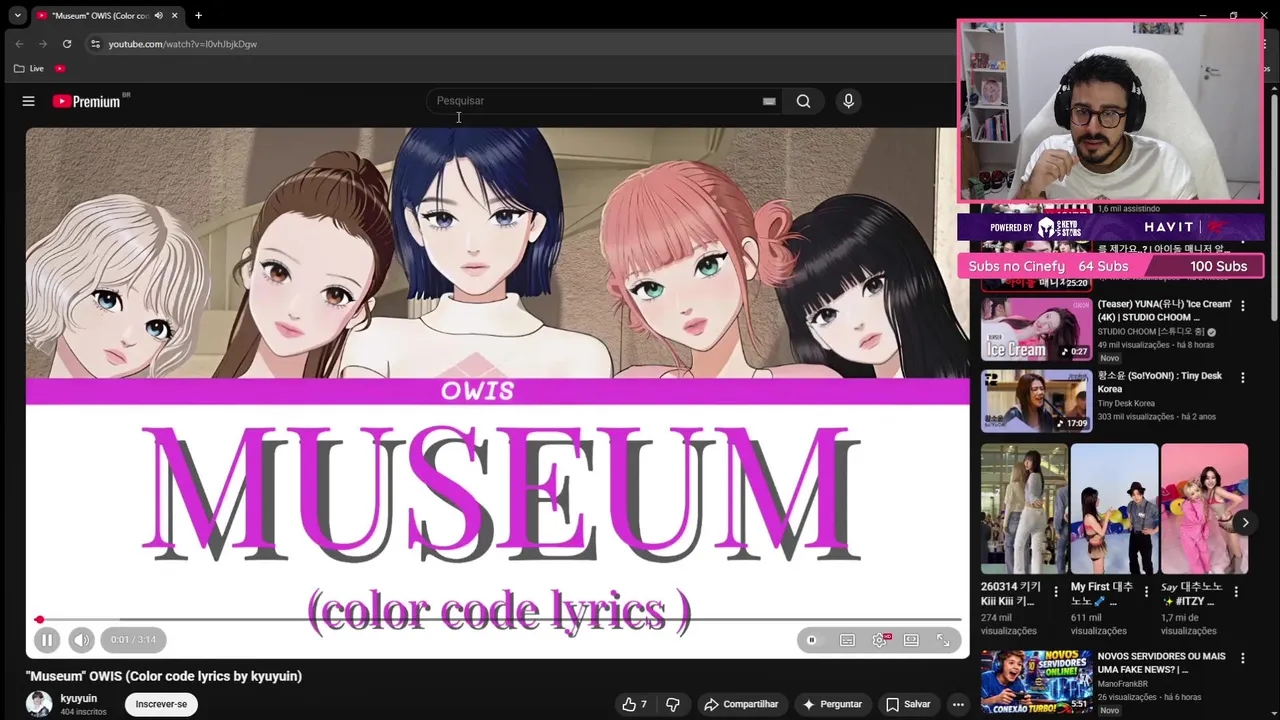Viewport: 1280px width, 720px height.
Task: Click the magnifier search button
Action: (803, 101)
